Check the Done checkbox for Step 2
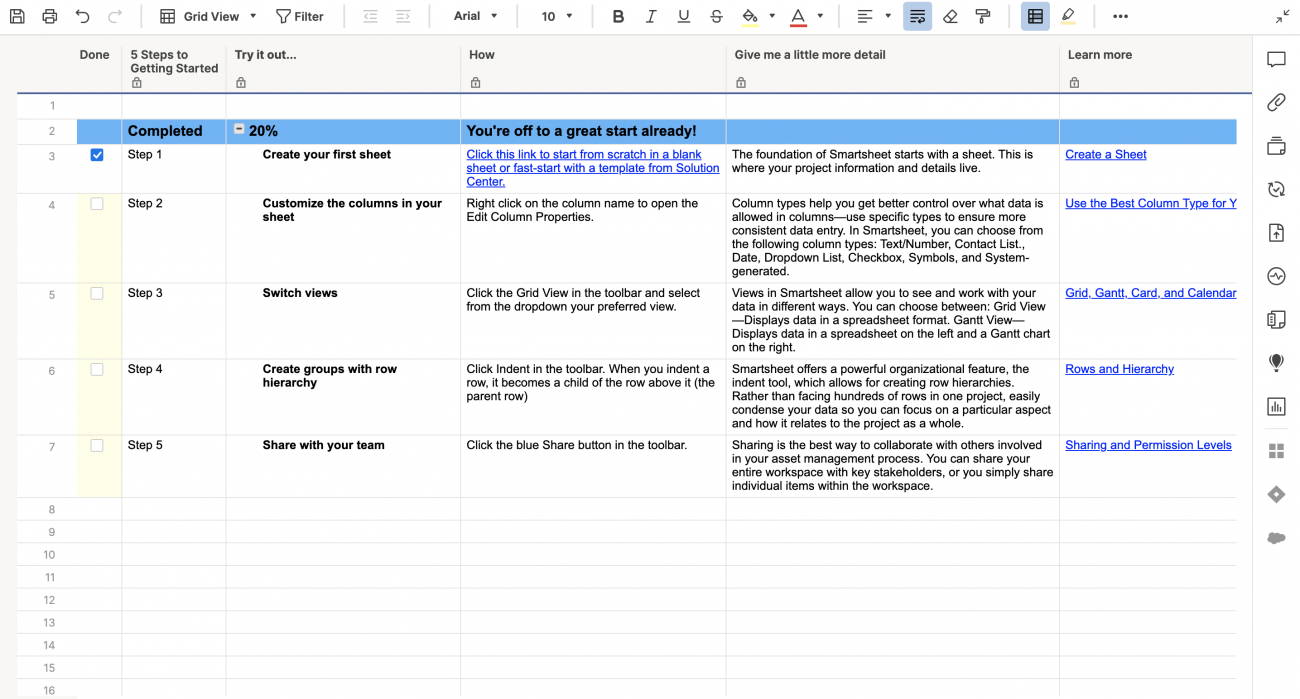1300x699 pixels. 97,204
